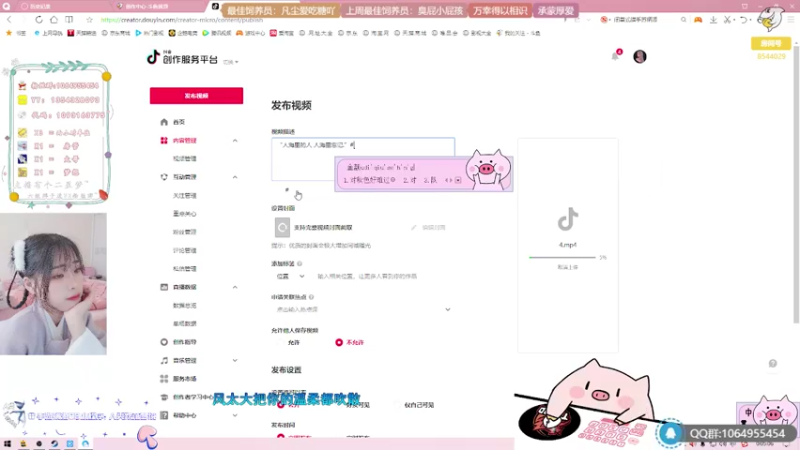Click the browser back arrow

click(9, 19)
